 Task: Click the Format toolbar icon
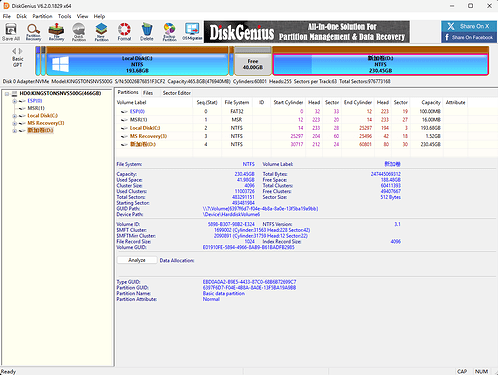124,32
